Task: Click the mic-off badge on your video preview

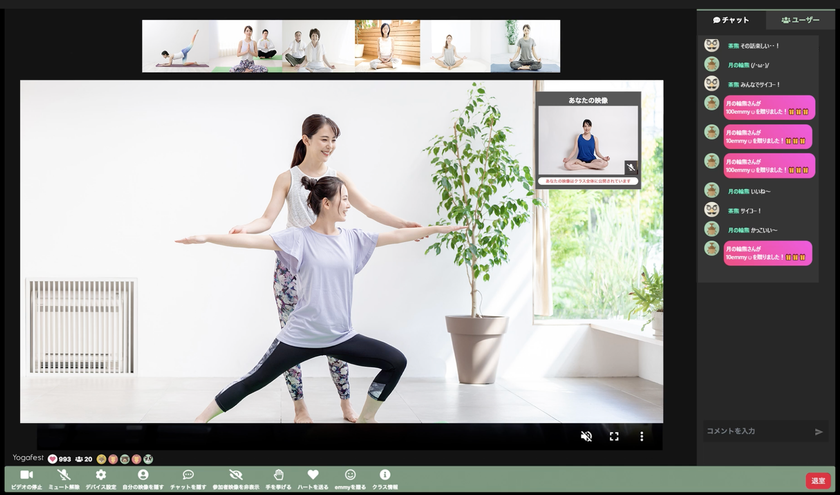Action: (631, 167)
